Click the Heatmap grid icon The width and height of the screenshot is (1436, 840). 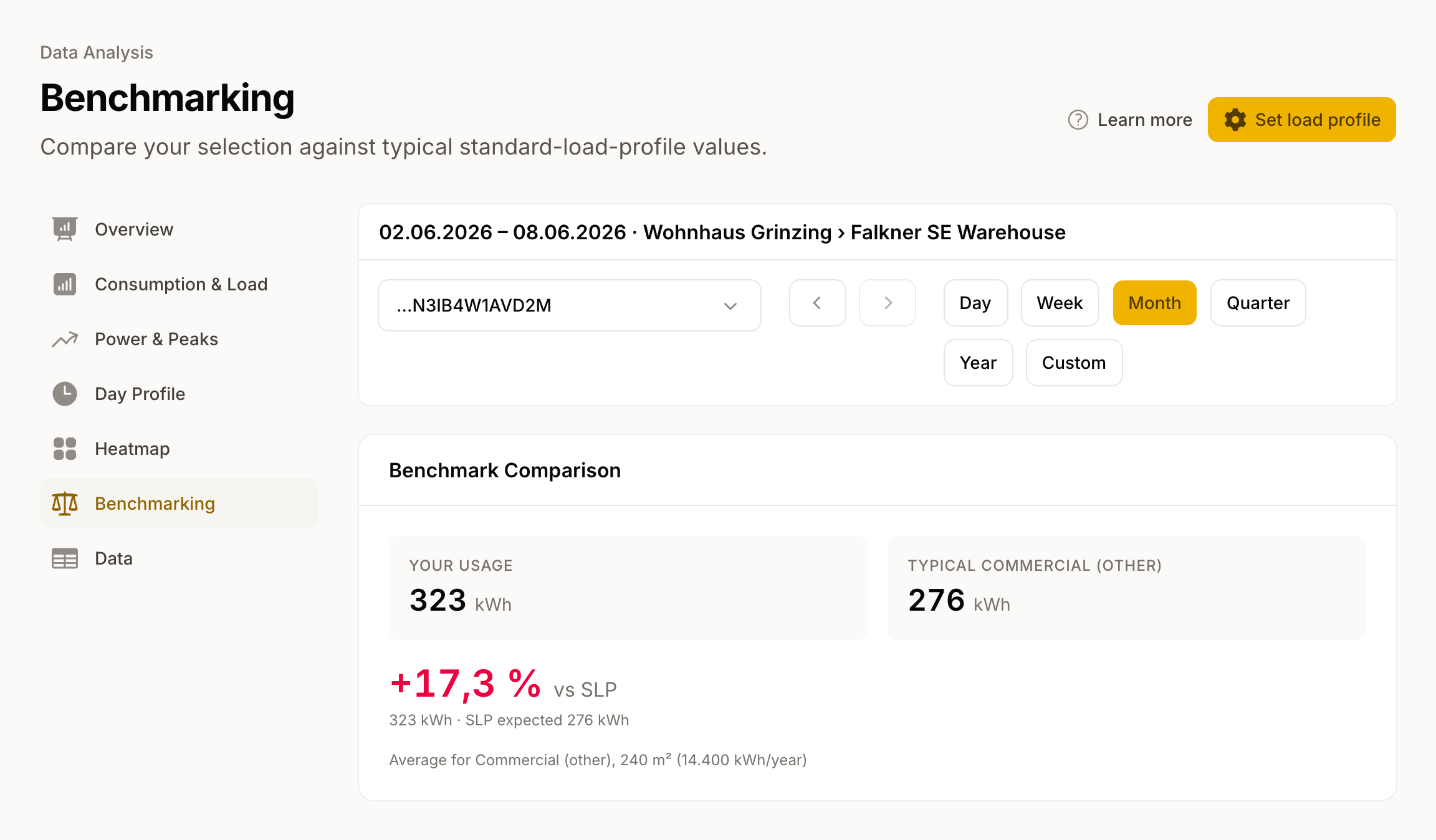[65, 449]
